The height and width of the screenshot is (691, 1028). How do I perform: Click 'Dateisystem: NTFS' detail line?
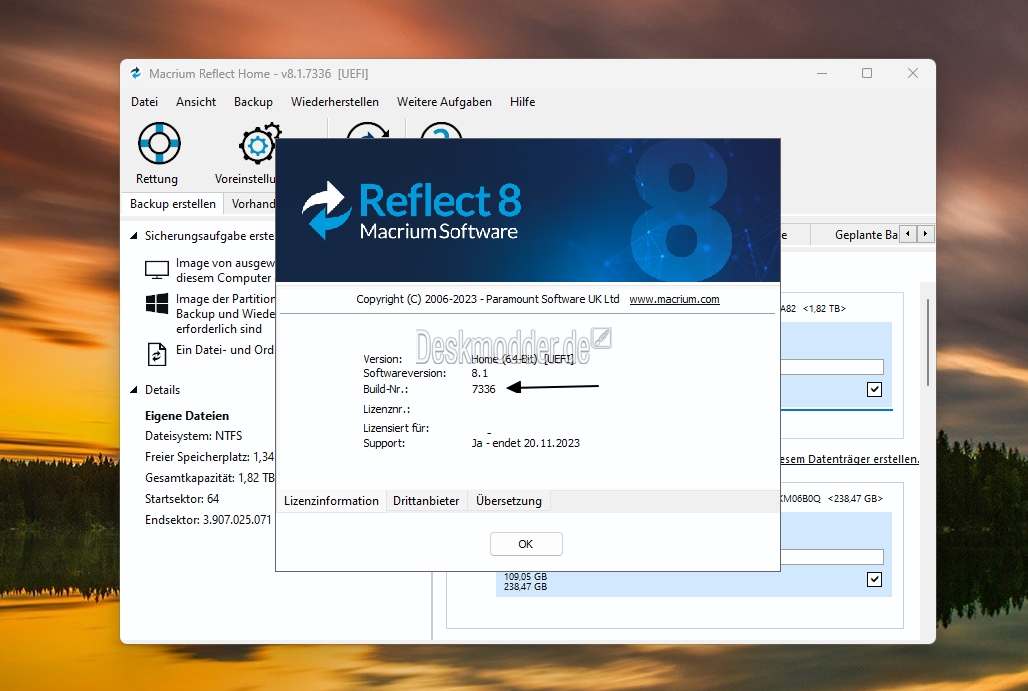coord(193,436)
